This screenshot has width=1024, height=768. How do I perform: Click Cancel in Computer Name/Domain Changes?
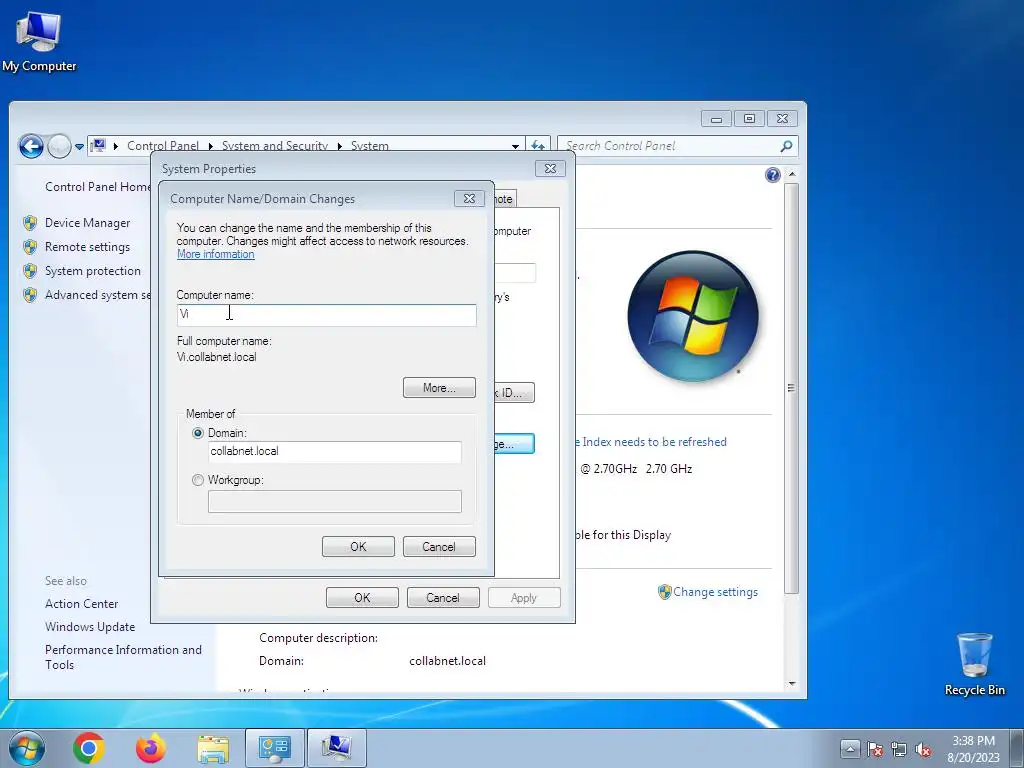pyautogui.click(x=439, y=547)
